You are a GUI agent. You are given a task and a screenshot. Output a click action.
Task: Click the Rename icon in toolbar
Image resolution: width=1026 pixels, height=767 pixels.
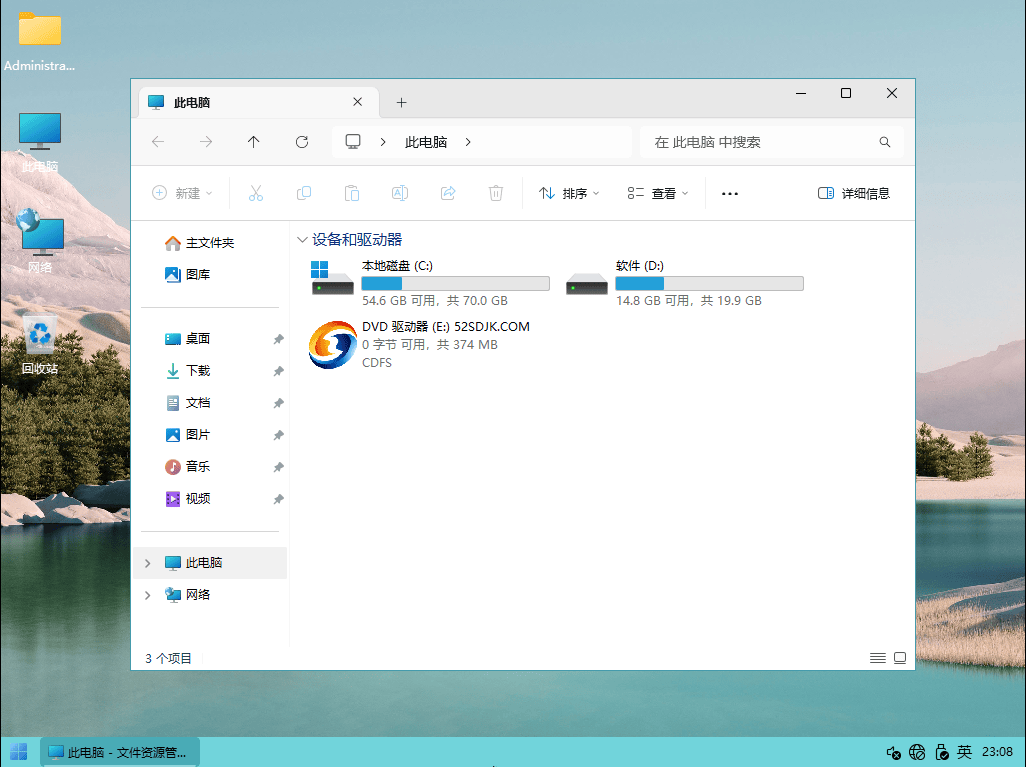[x=400, y=193]
